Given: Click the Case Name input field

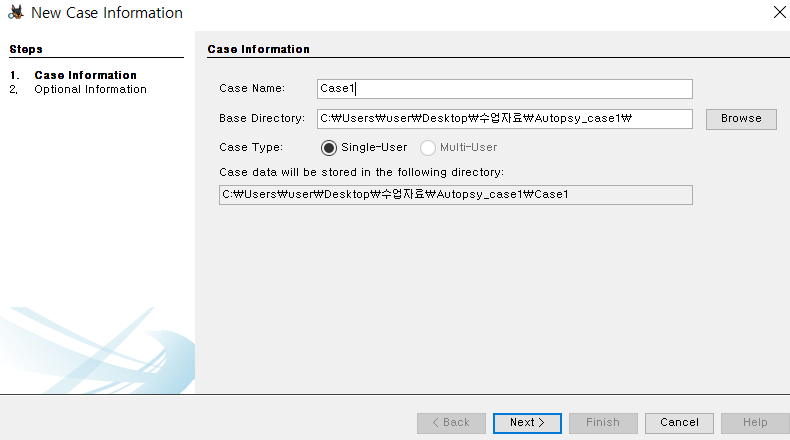Looking at the screenshot, I should click(505, 89).
